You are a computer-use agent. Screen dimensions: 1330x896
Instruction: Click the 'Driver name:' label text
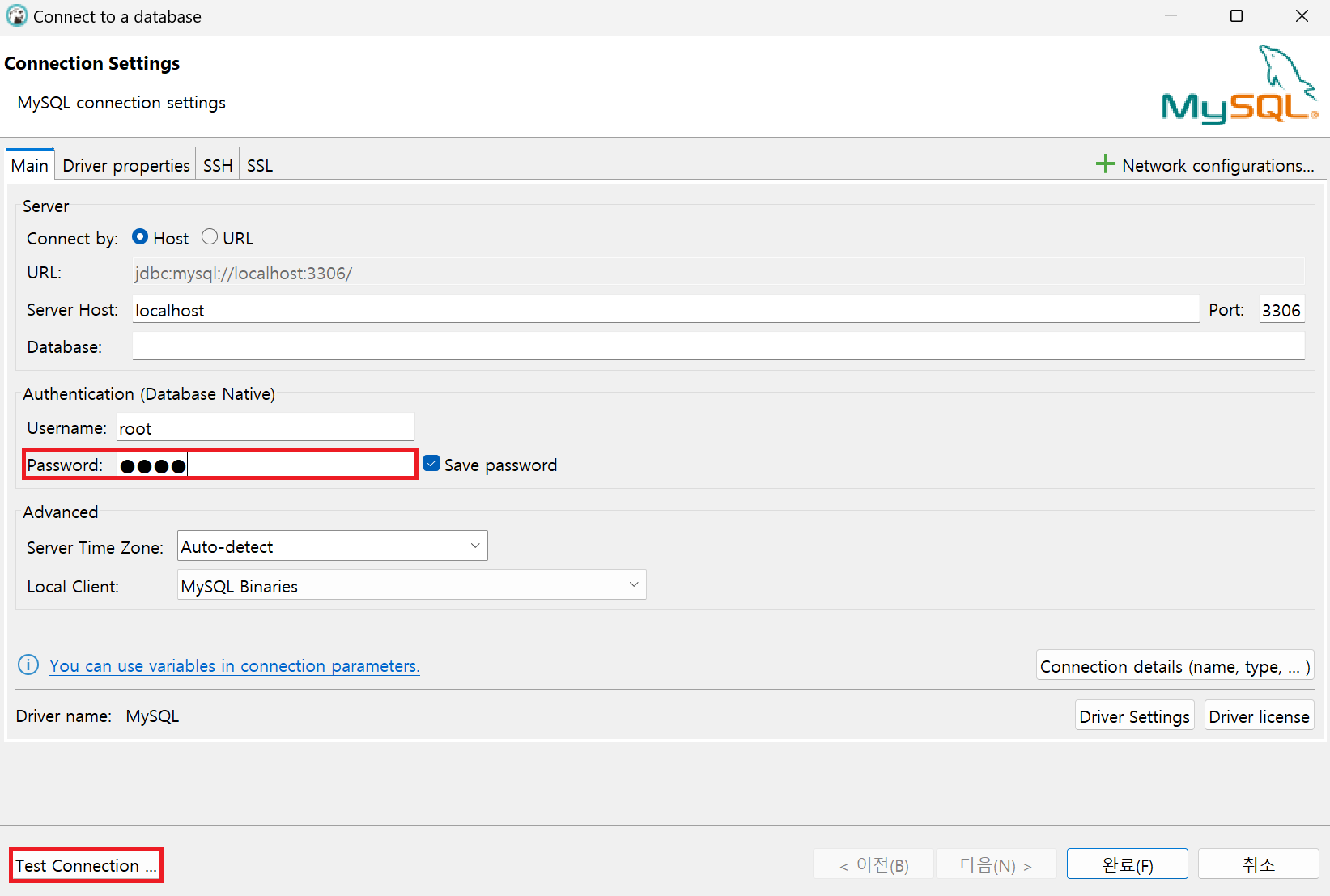64,716
